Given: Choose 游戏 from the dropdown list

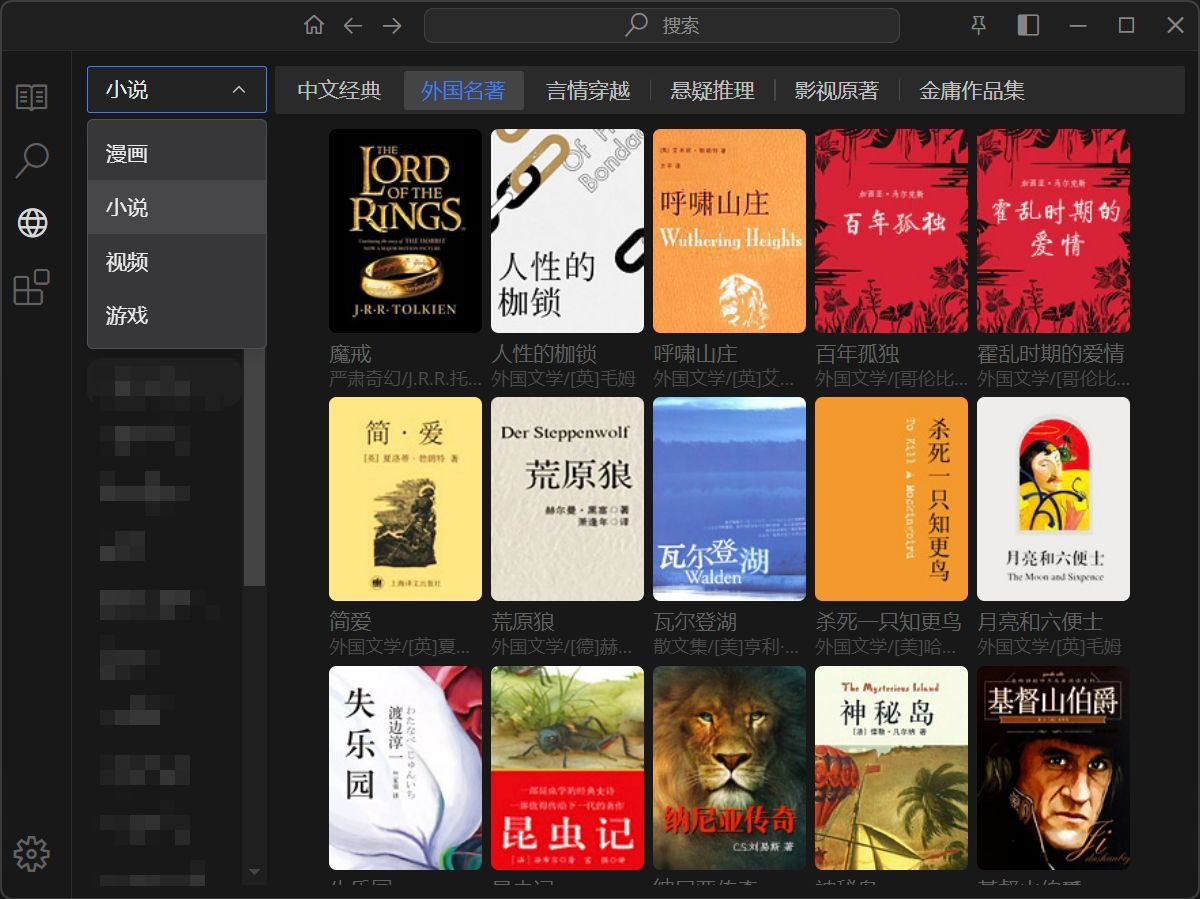Looking at the screenshot, I should click(177, 315).
